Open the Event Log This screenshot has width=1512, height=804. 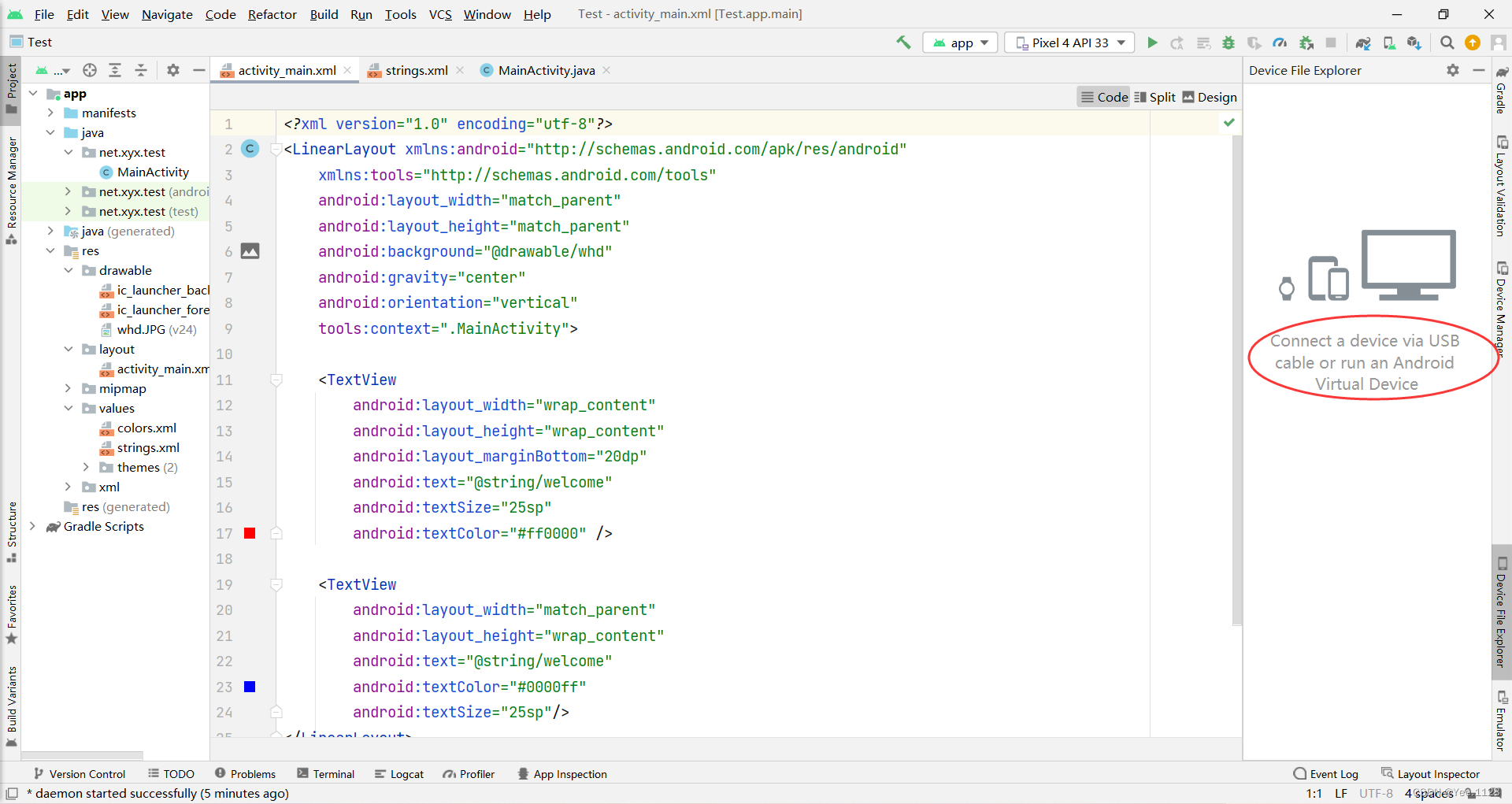(1325, 774)
